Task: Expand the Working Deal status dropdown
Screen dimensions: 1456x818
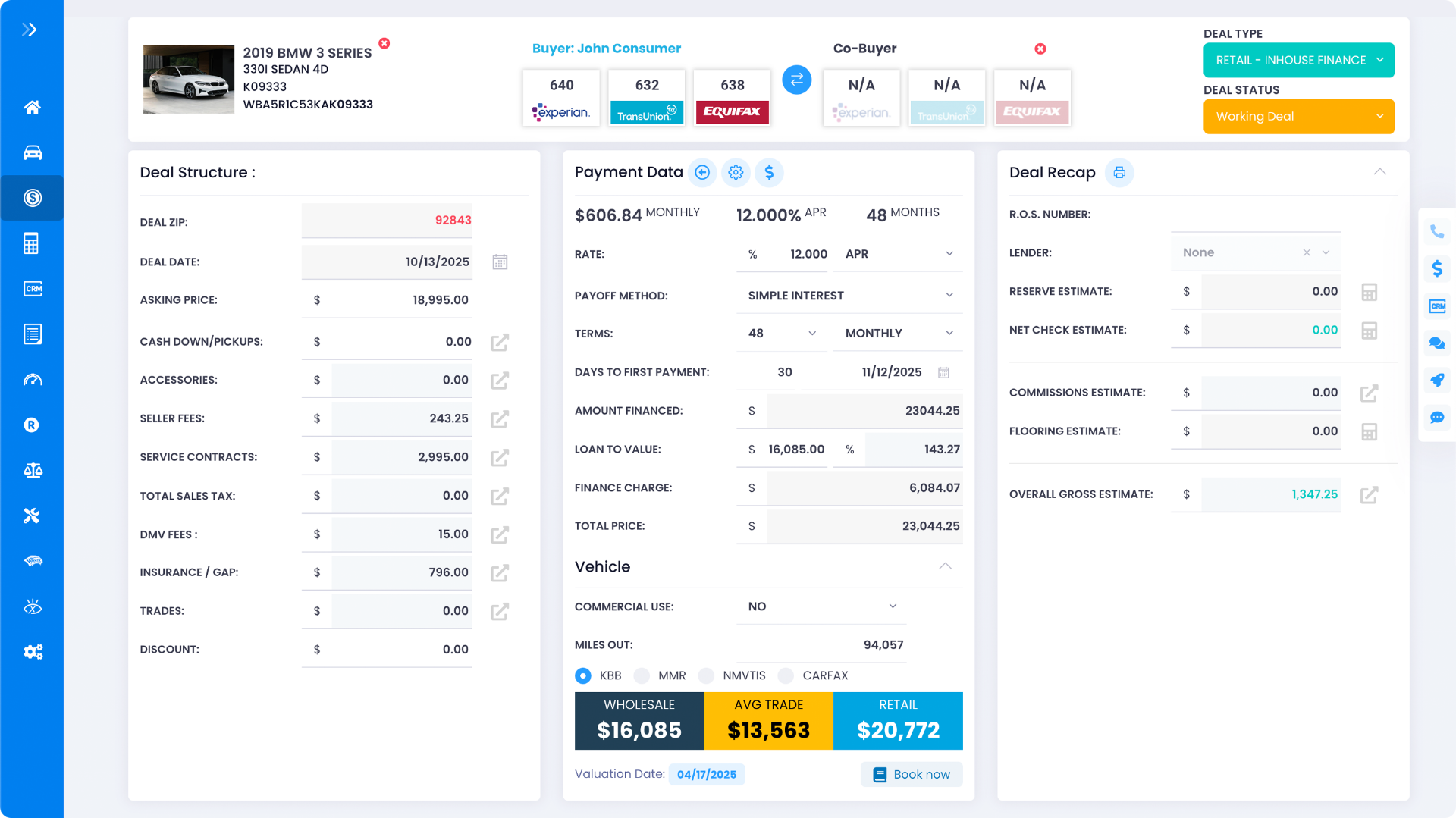Action: click(1298, 117)
